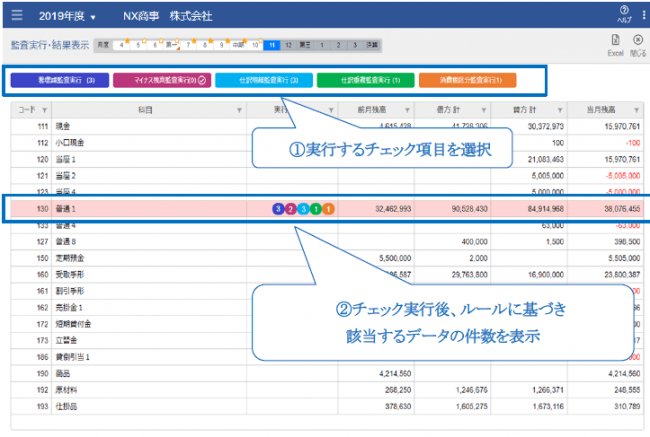
Task: Select the 売掛金１ row, code 162
Action: pyautogui.click(x=327, y=307)
